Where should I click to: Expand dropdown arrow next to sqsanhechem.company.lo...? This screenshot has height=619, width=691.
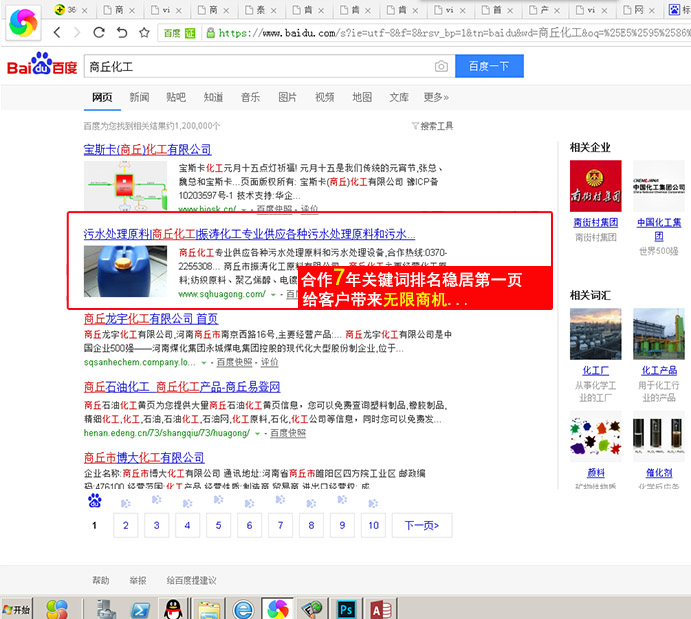[x=204, y=363]
